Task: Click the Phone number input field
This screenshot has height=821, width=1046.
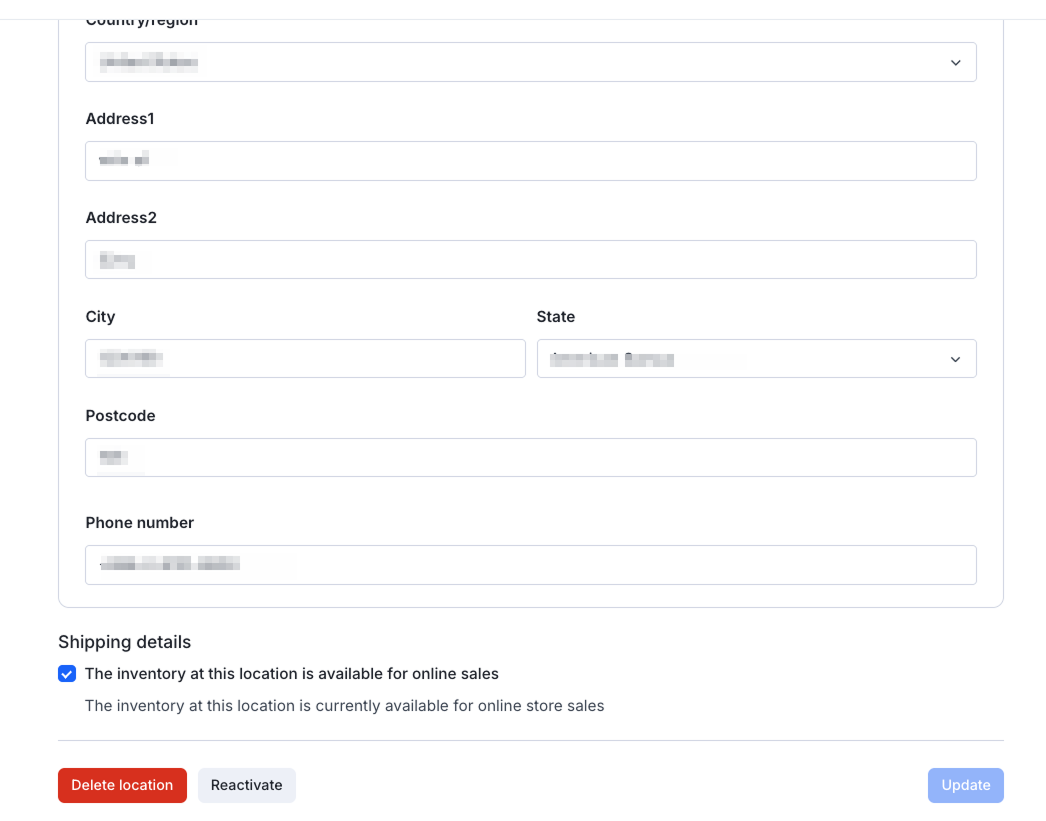Action: point(530,565)
